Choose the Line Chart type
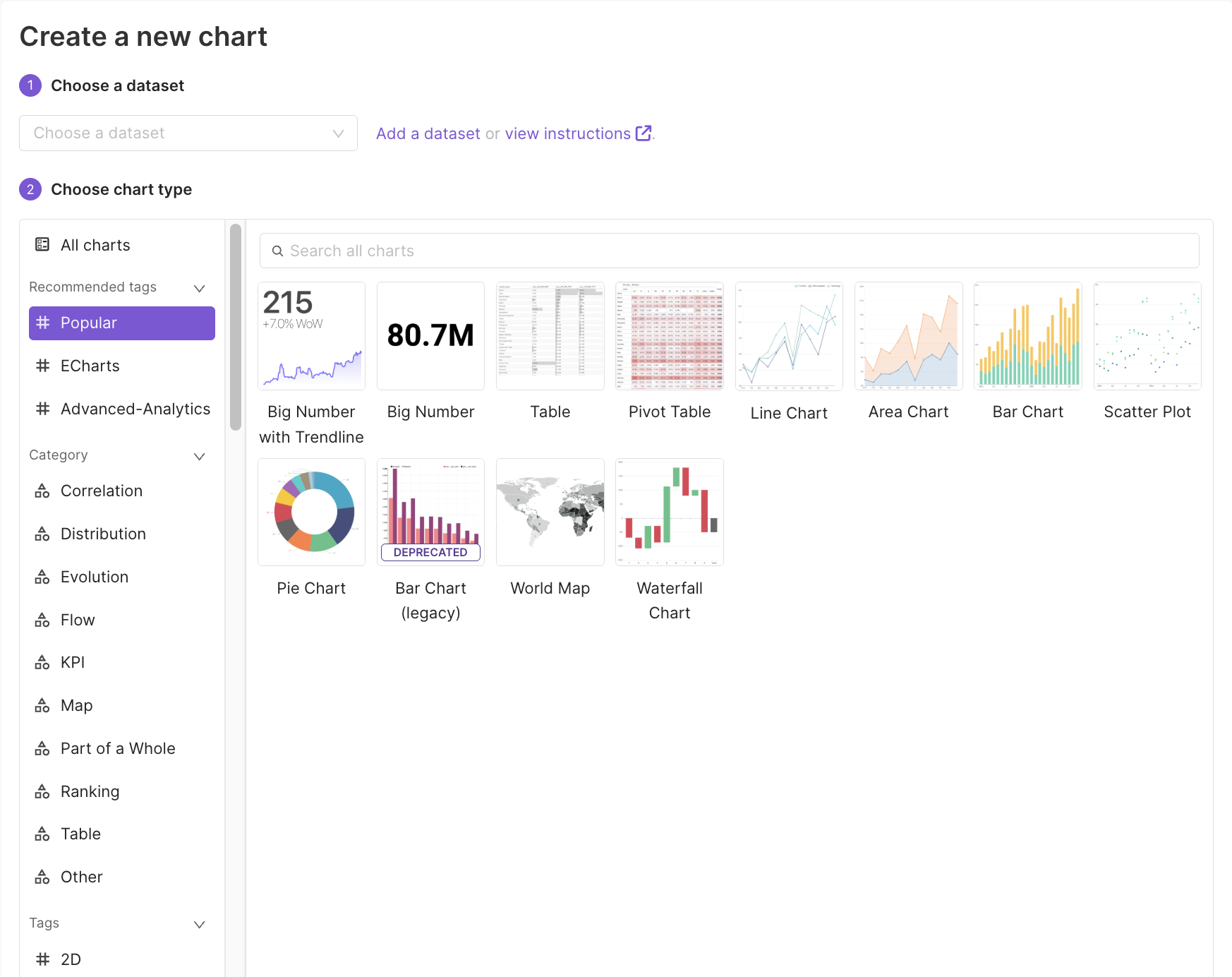This screenshot has height=977, width=1232. (788, 336)
